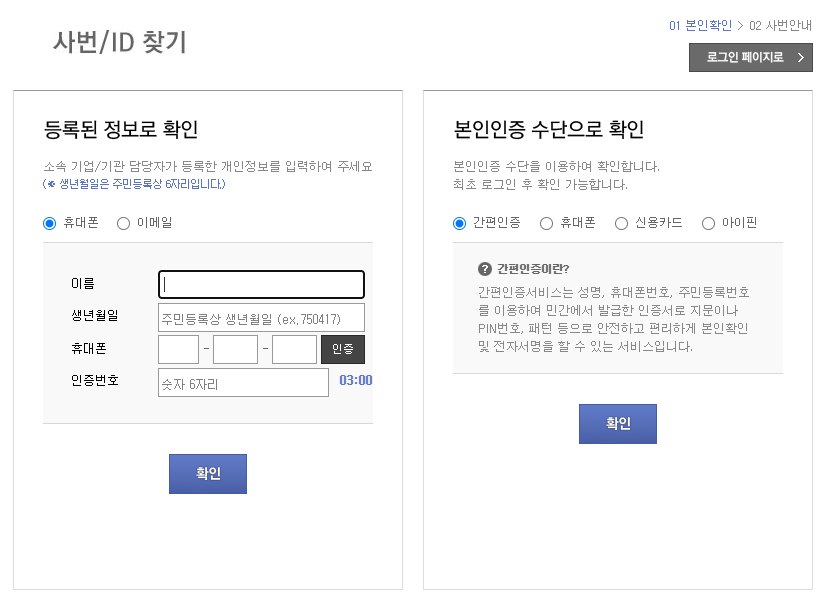
Task: Select the 휴대폰 radio button in left panel
Action: [47, 223]
